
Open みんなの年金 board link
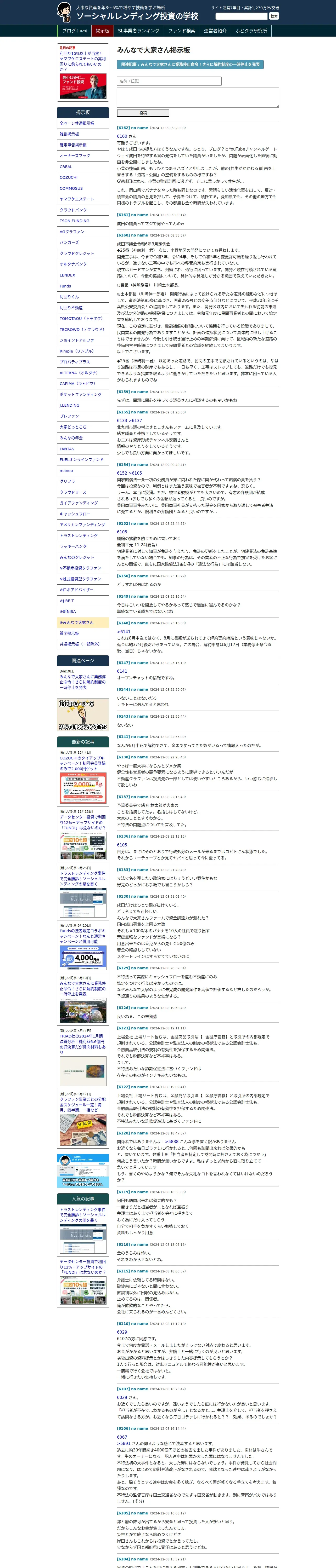click(x=83, y=438)
